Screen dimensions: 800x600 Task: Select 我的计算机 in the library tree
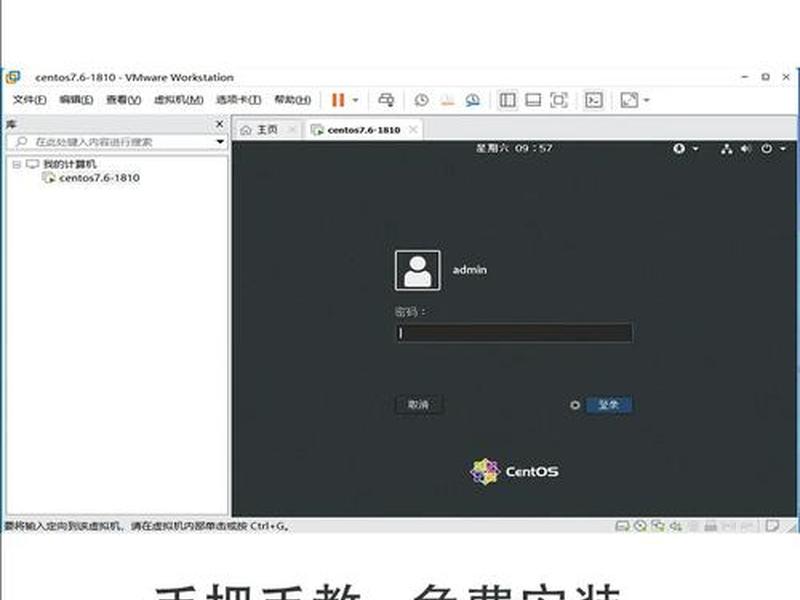69,164
